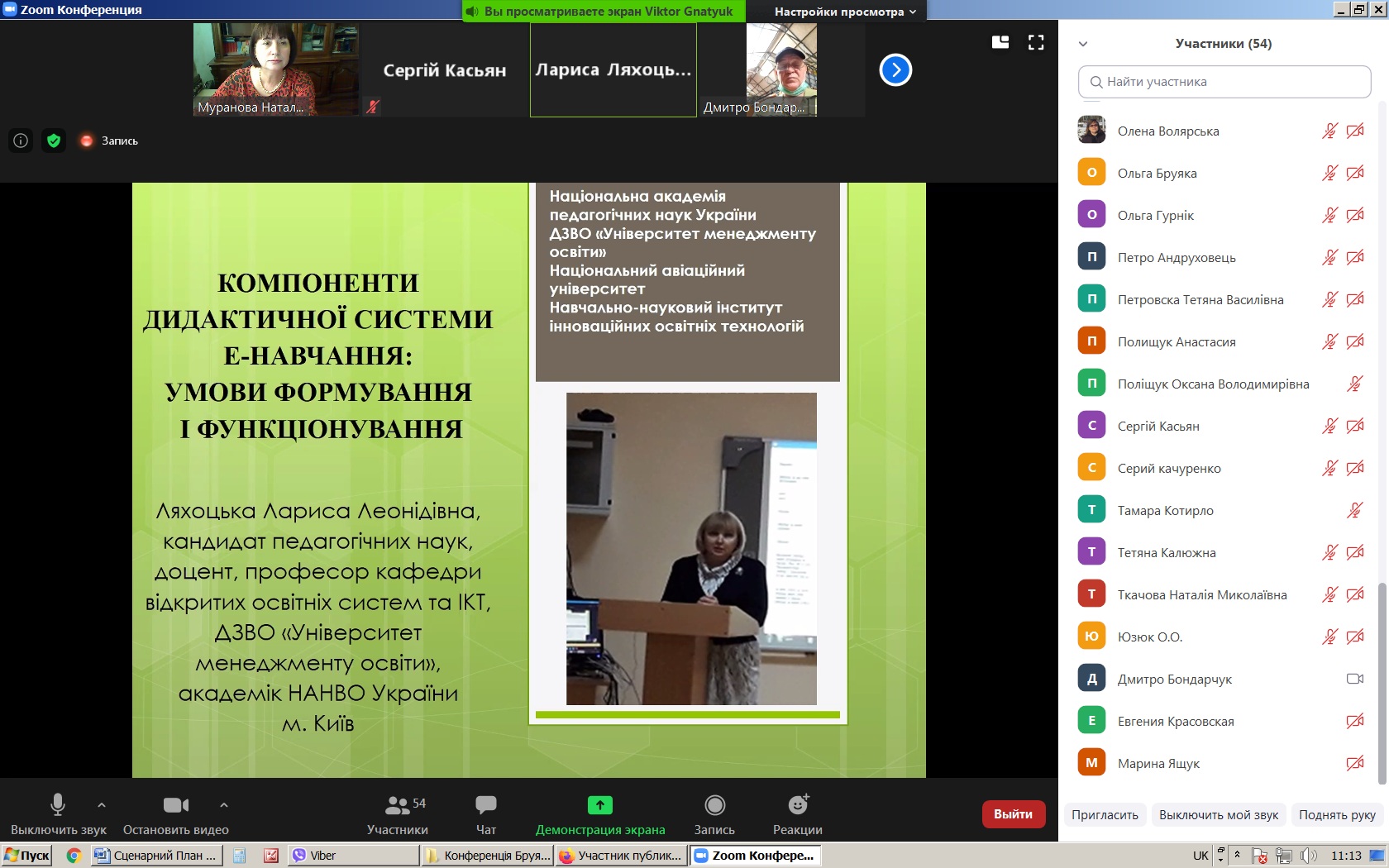Click the participant search field
The width and height of the screenshot is (1389, 868).
tap(1224, 82)
